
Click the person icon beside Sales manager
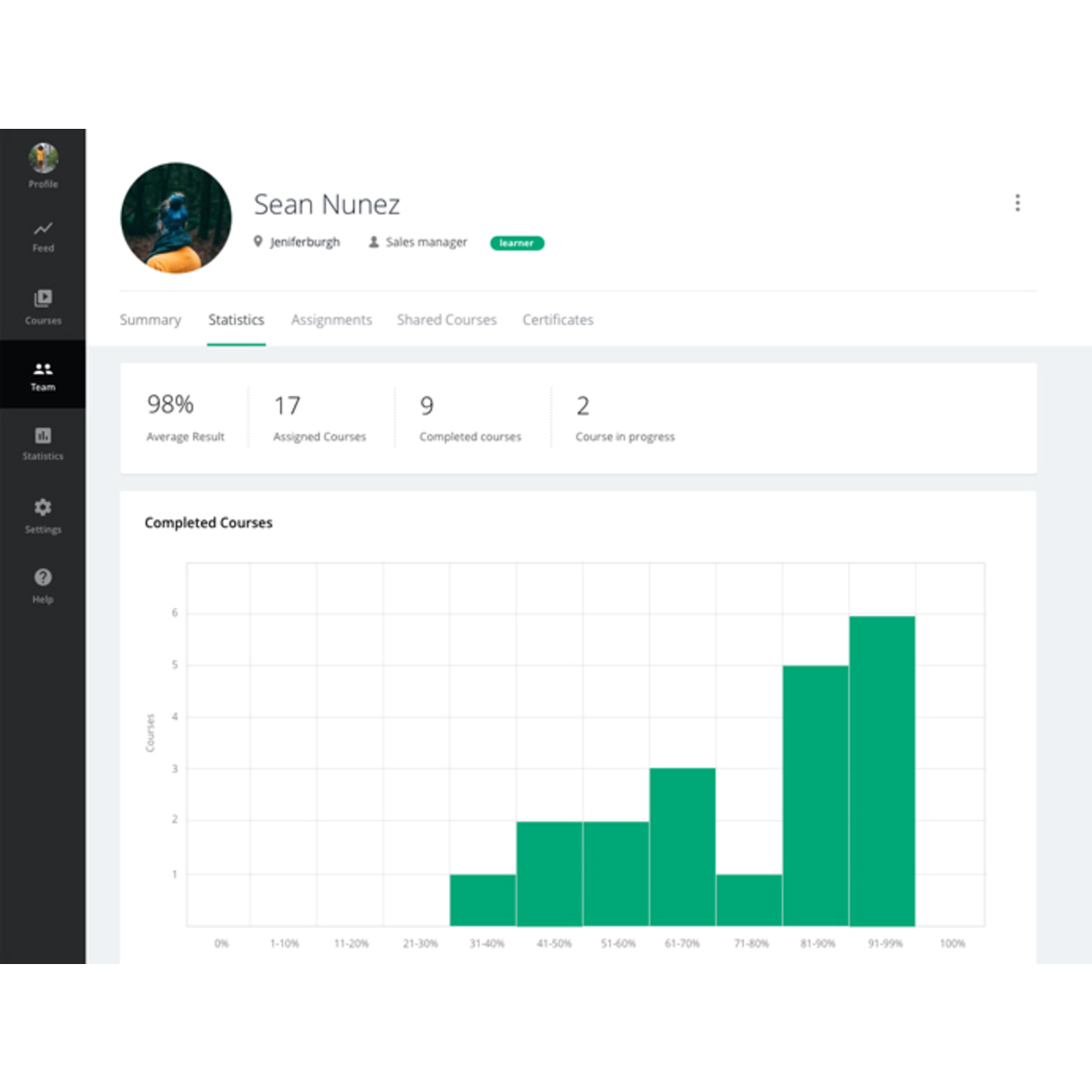pos(373,241)
